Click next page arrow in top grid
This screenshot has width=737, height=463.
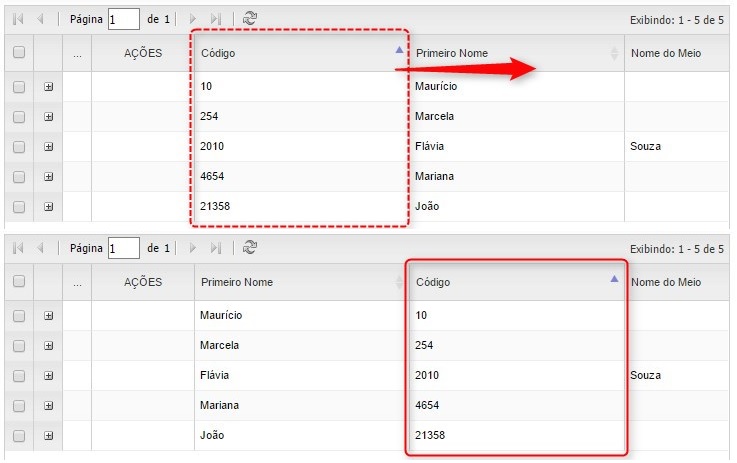193,19
